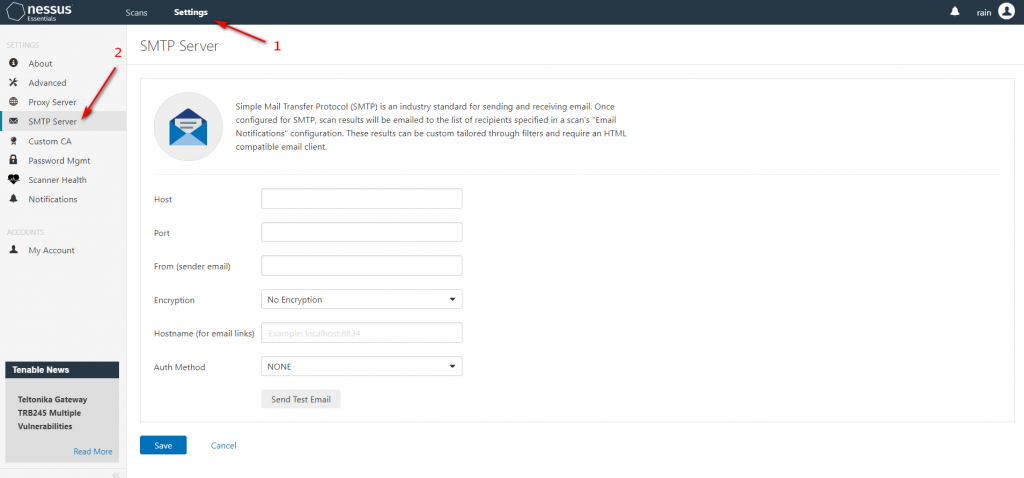Click the About info icon

tap(14, 63)
